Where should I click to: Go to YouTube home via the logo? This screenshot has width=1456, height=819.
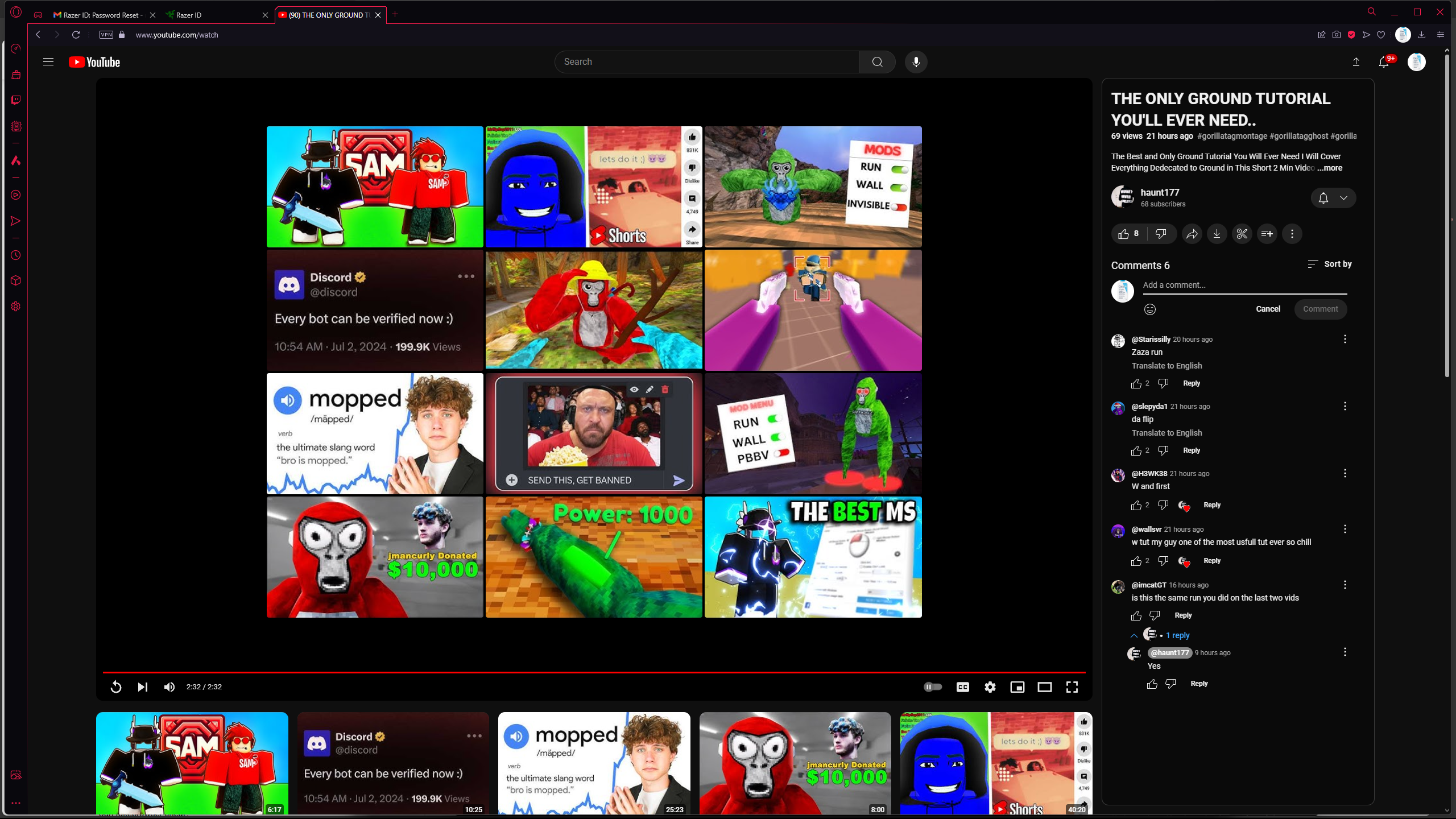(x=94, y=62)
